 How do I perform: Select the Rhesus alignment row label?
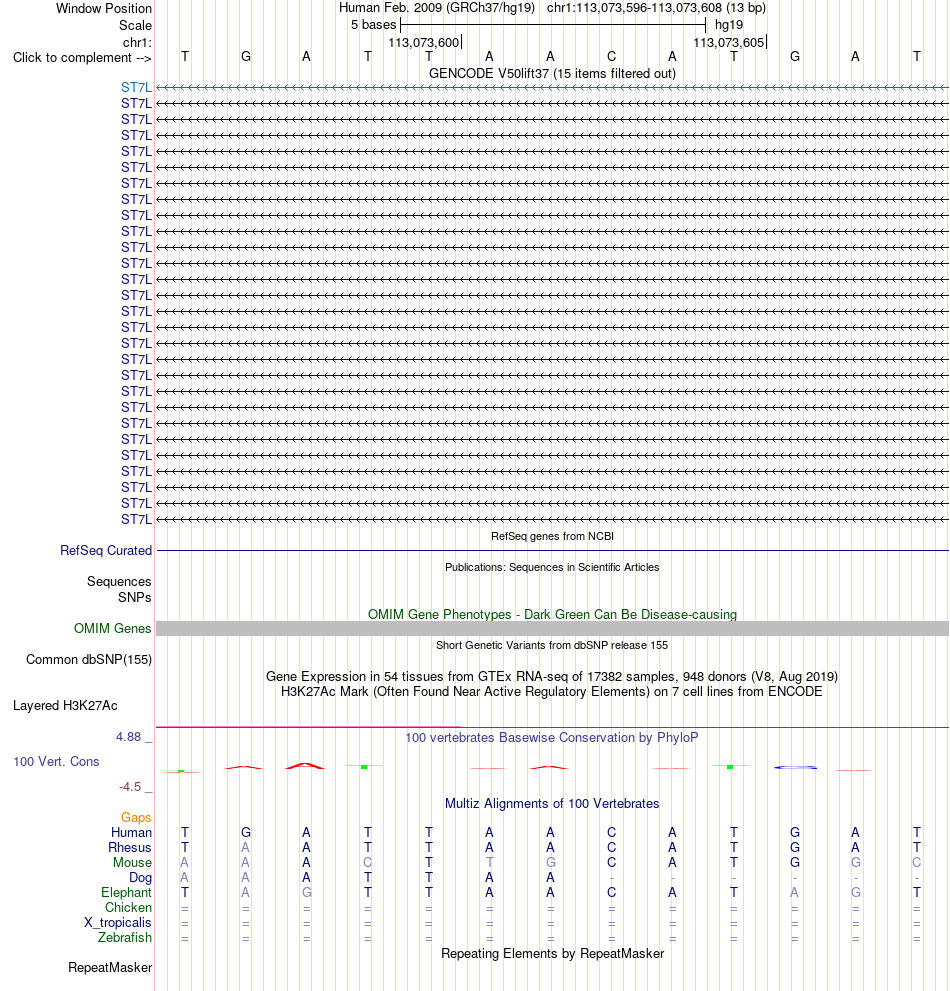click(130, 848)
